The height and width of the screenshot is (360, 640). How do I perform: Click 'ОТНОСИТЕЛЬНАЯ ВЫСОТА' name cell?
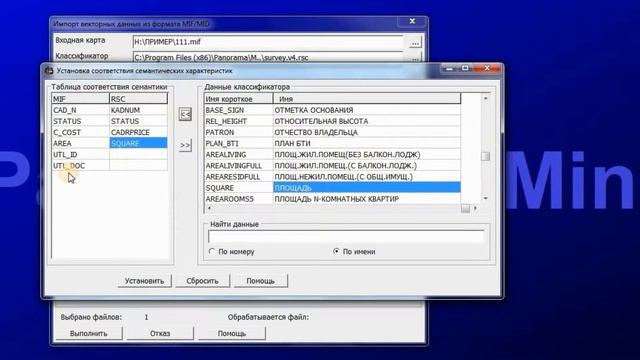[367, 121]
